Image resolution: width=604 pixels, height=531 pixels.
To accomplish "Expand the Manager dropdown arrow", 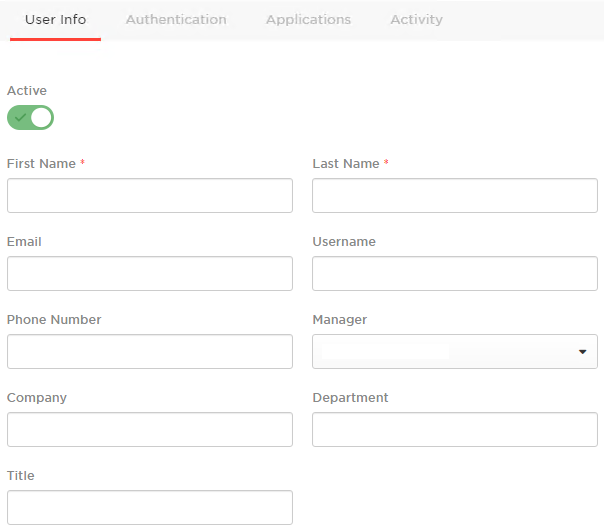I will click(582, 351).
